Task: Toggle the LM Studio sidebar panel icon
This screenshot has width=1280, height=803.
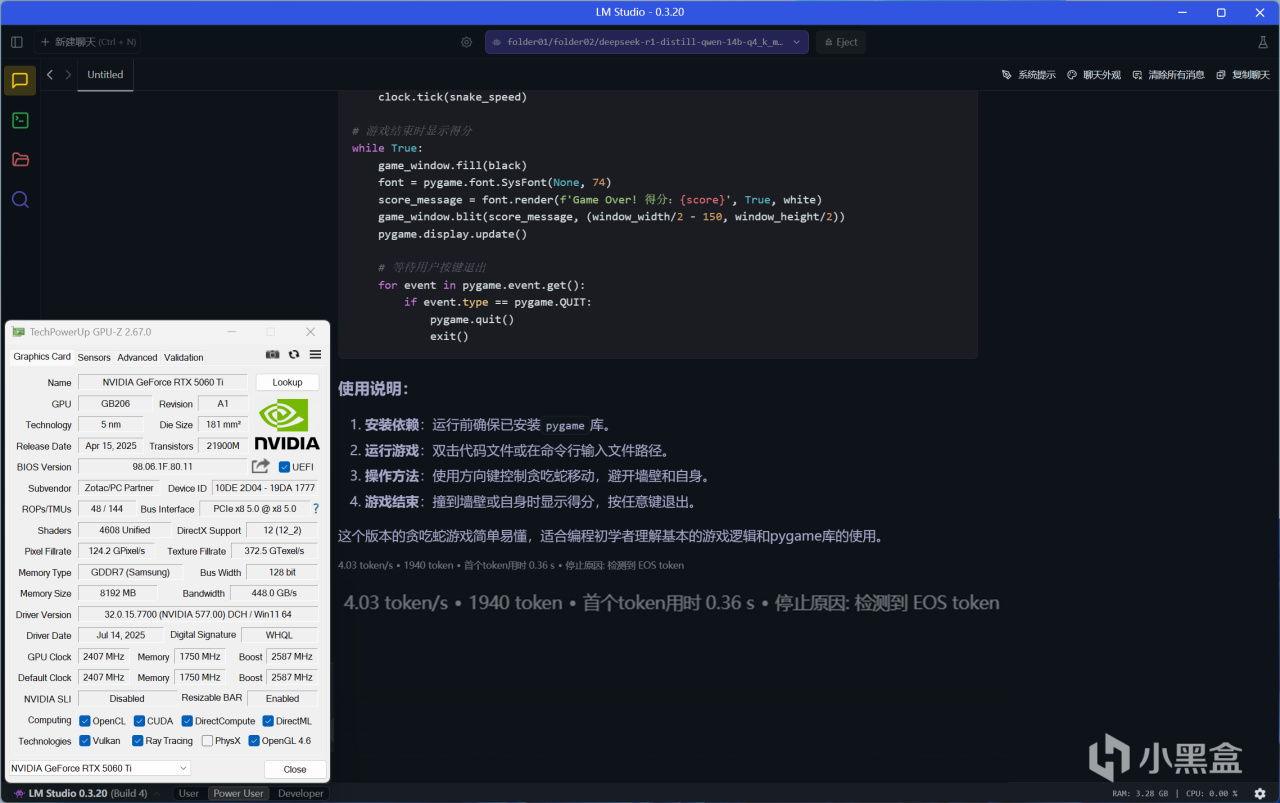Action: click(17, 42)
